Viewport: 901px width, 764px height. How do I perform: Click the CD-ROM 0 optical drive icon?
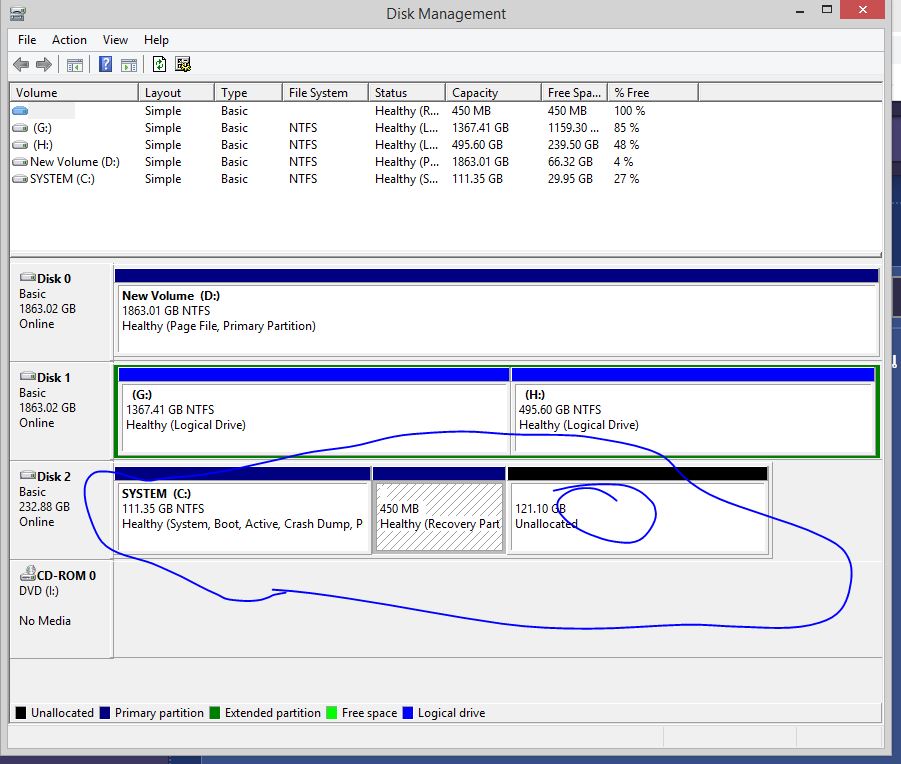[x=28, y=573]
